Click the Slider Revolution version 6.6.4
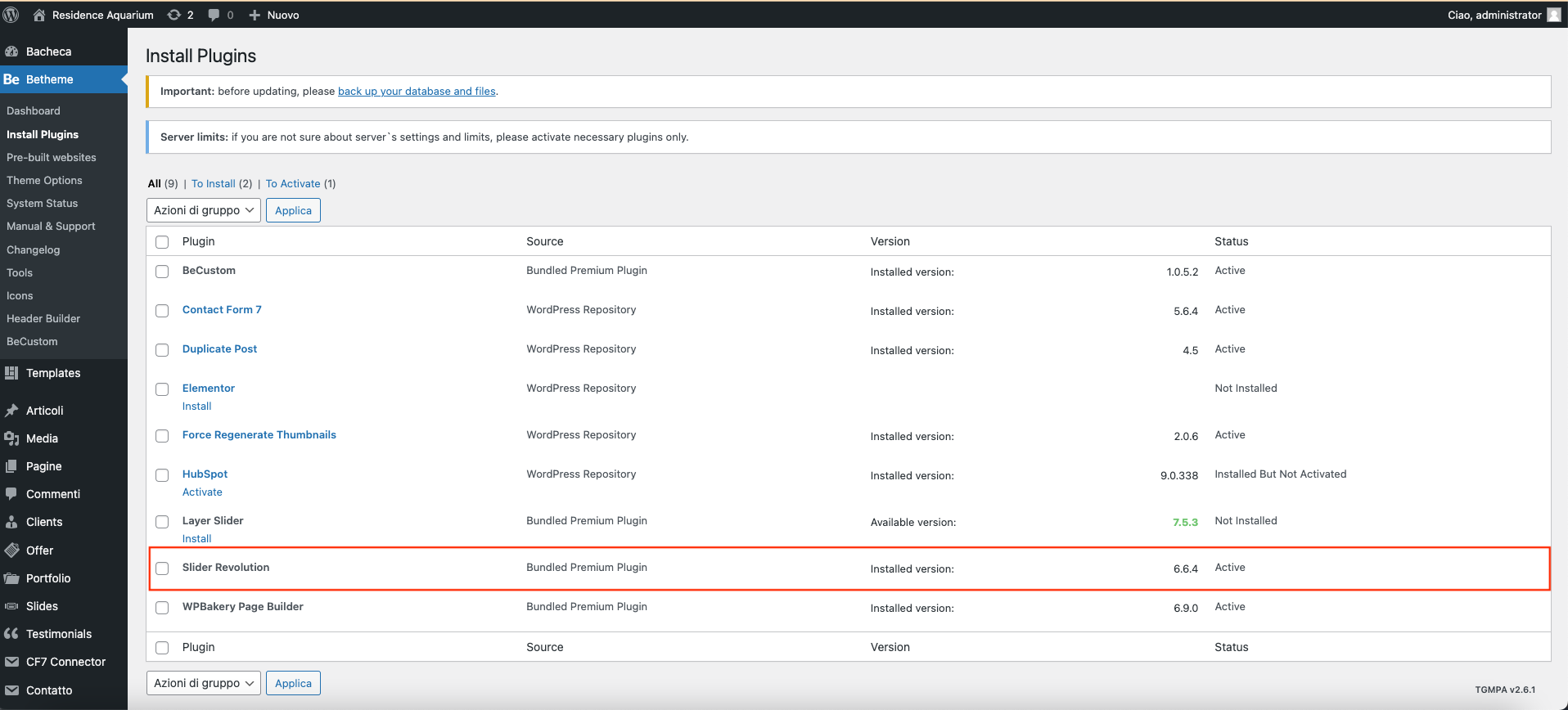 pos(1186,568)
